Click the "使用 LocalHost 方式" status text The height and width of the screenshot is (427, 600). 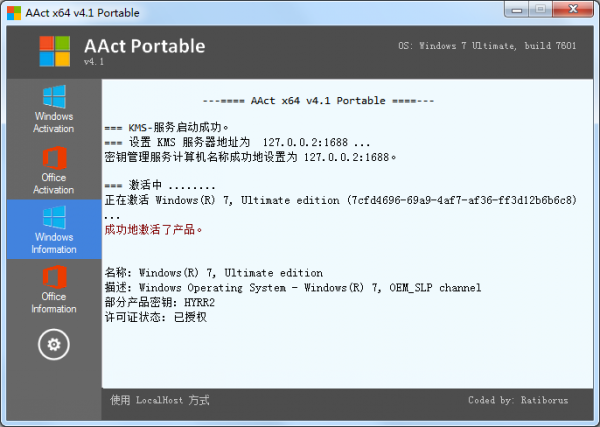pyautogui.click(x=160, y=400)
